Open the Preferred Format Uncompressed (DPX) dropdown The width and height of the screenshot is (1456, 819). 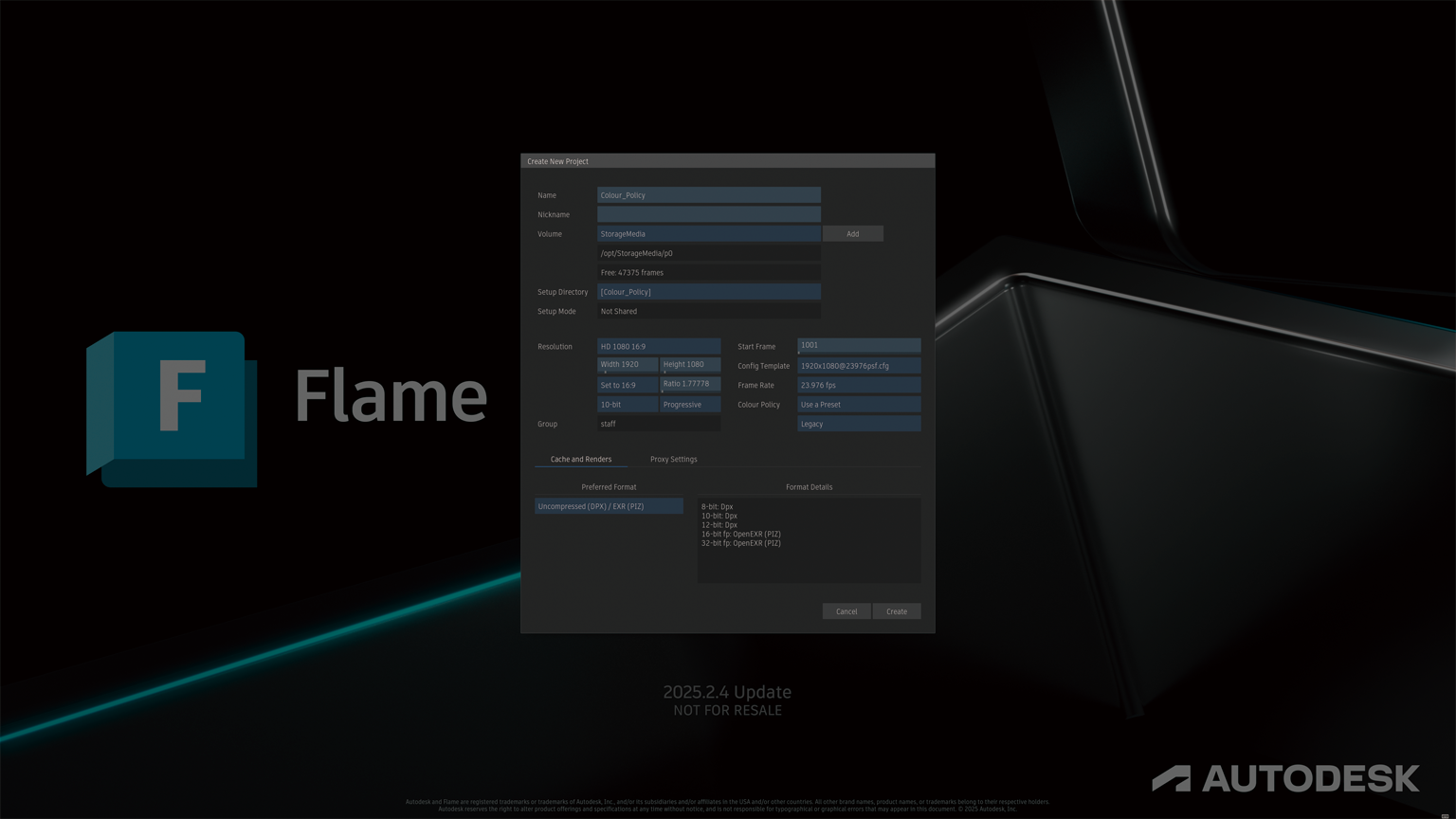(609, 506)
